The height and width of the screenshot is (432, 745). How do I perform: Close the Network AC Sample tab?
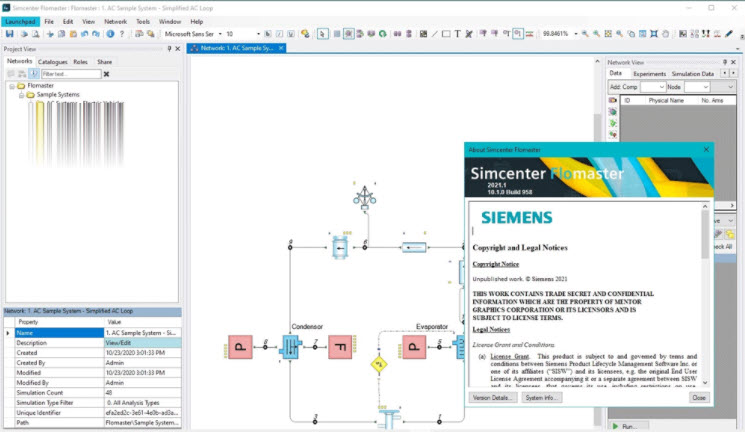point(281,48)
